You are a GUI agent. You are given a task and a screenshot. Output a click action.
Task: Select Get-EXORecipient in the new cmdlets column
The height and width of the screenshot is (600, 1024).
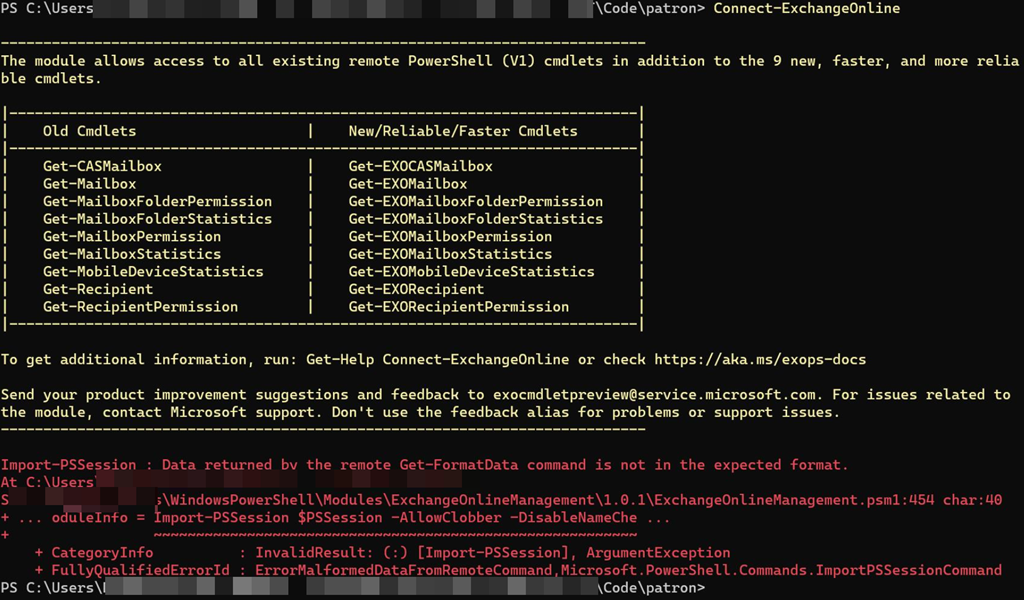(416, 289)
